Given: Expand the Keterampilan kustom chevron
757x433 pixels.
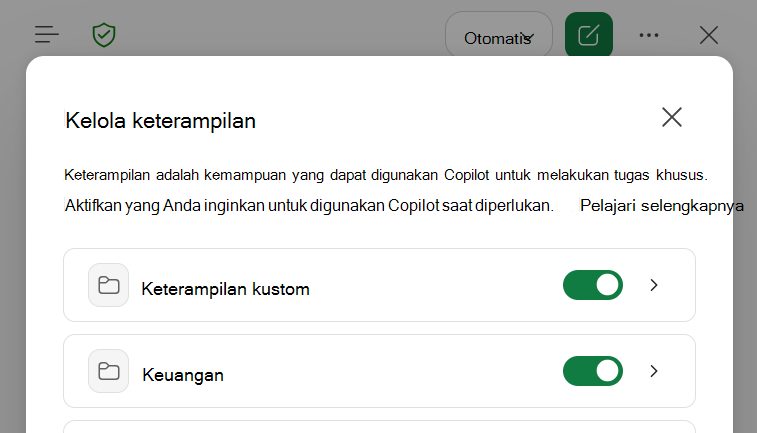Looking at the screenshot, I should (654, 285).
